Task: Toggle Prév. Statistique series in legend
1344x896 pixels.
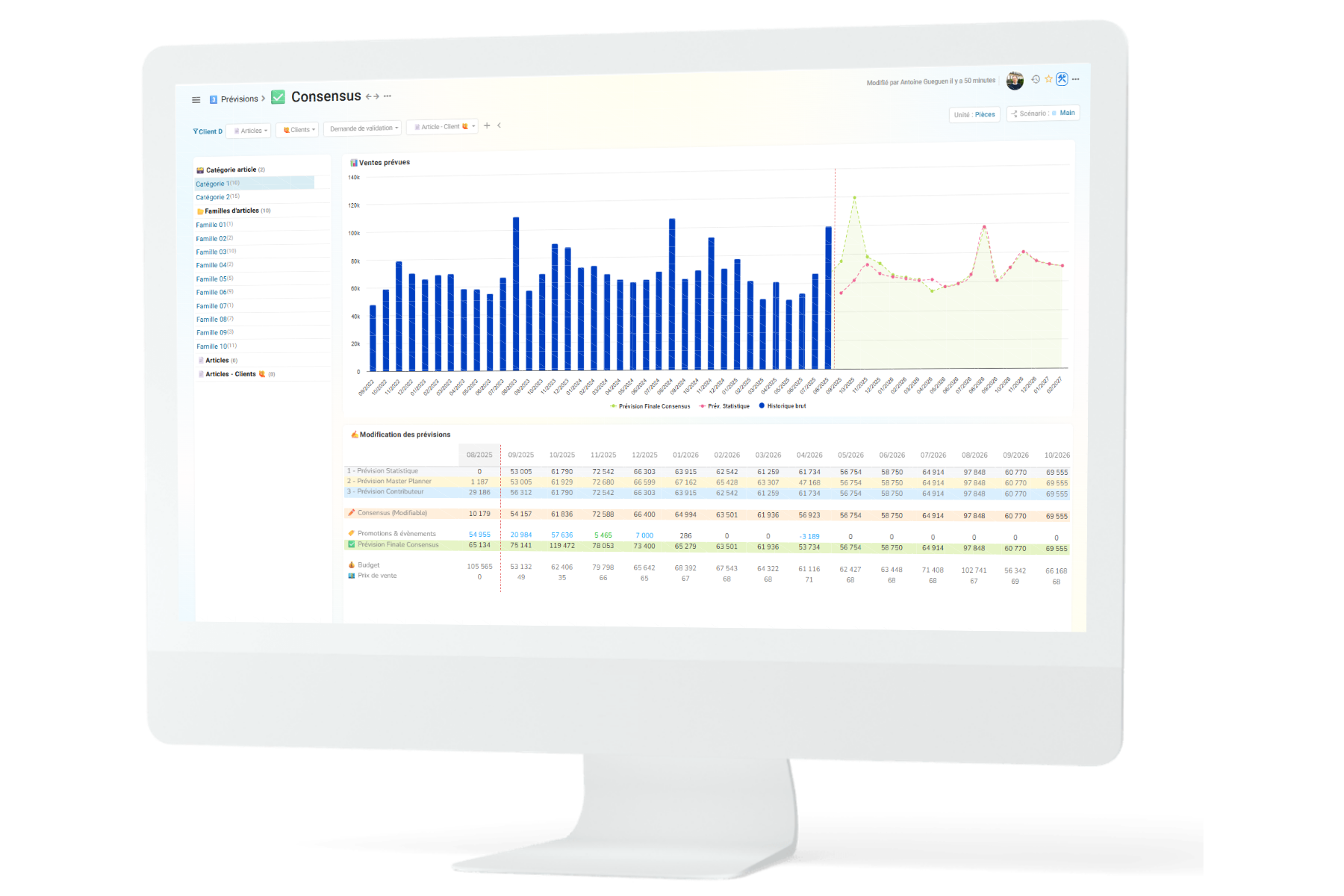Action: (x=727, y=406)
